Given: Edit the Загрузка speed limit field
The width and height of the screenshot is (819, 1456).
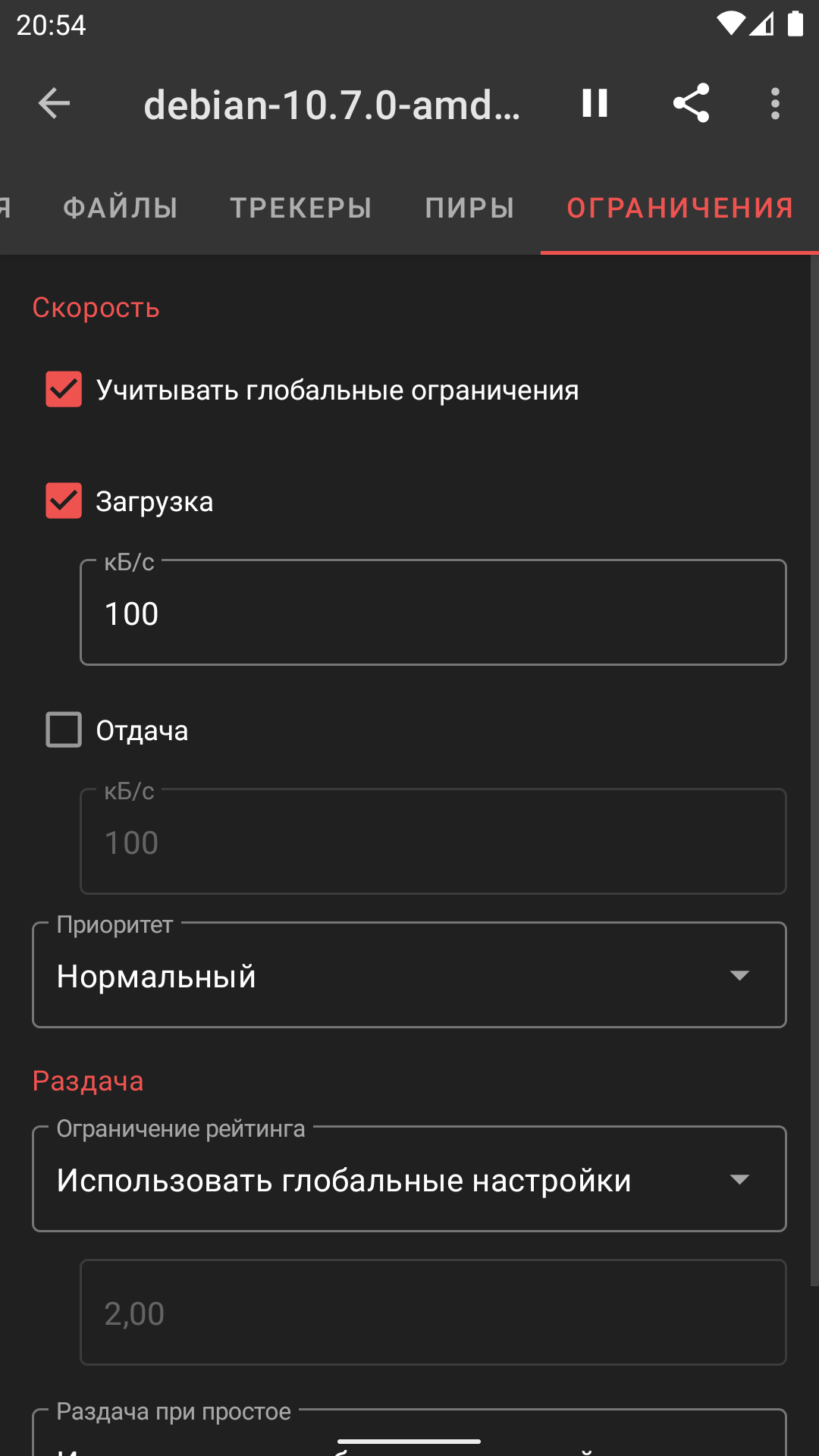Looking at the screenshot, I should coord(433,613).
